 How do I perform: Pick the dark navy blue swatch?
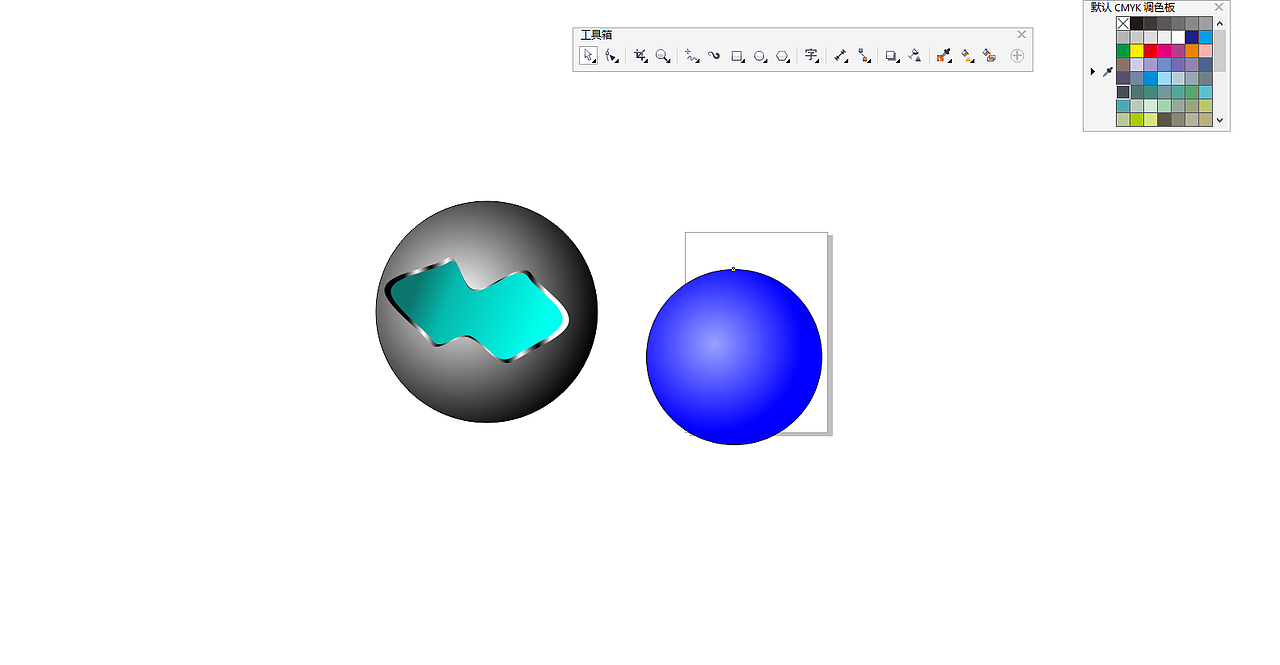point(1192,37)
